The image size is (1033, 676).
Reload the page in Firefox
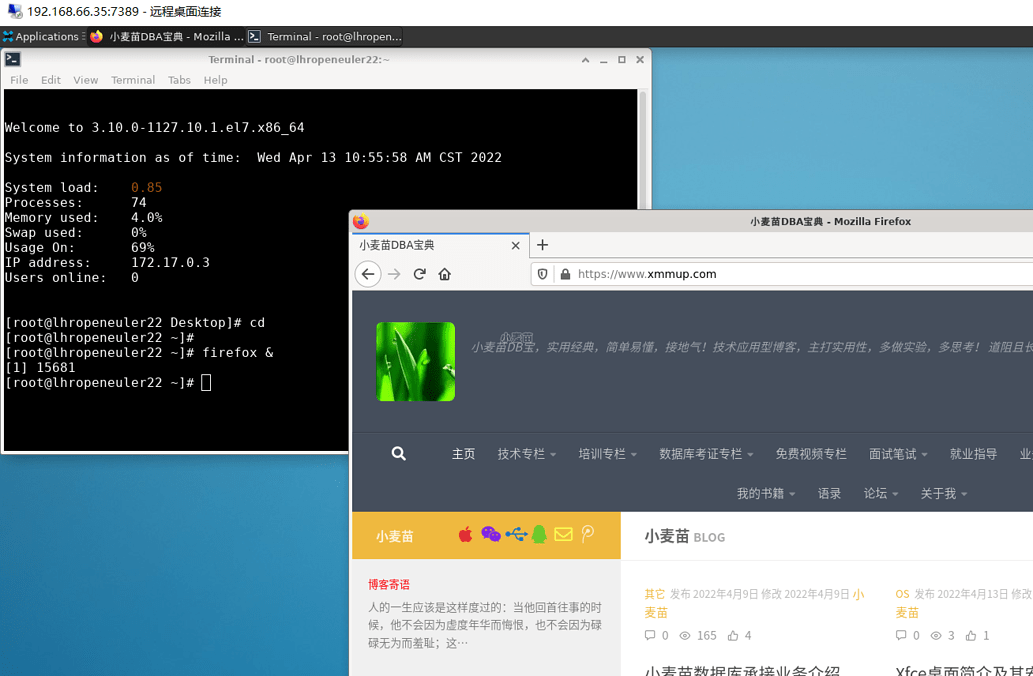[x=419, y=274]
